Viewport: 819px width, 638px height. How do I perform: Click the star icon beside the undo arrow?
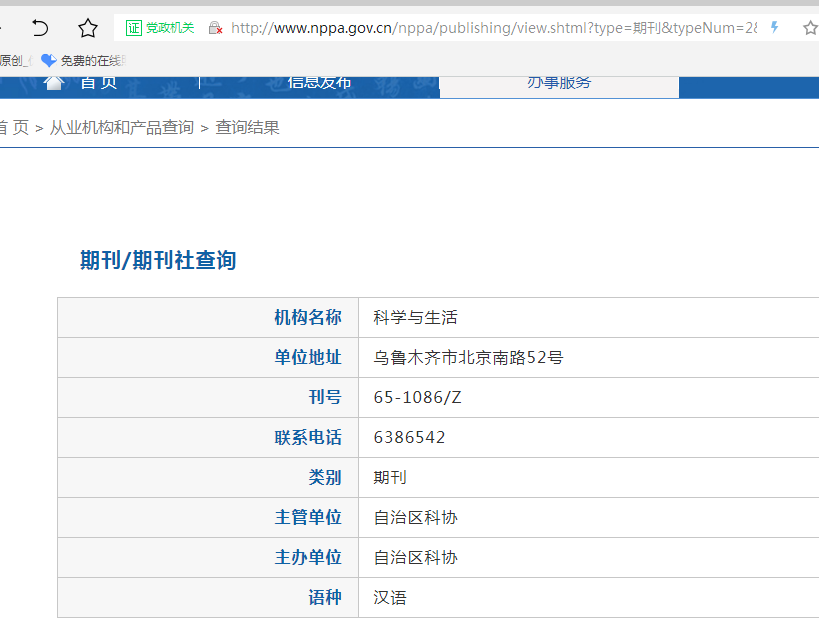pos(88,28)
